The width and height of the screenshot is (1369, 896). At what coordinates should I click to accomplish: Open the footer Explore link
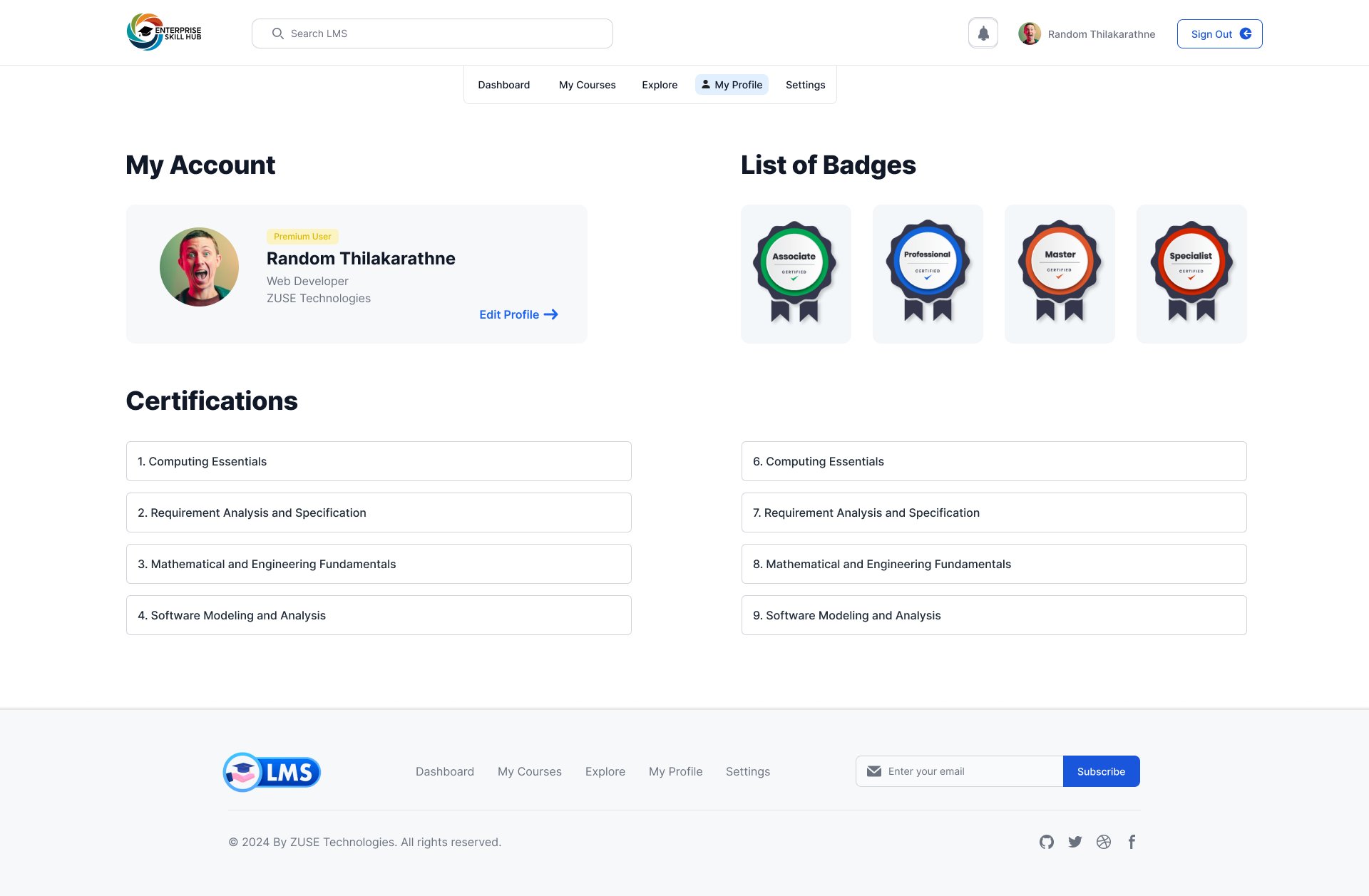(605, 771)
